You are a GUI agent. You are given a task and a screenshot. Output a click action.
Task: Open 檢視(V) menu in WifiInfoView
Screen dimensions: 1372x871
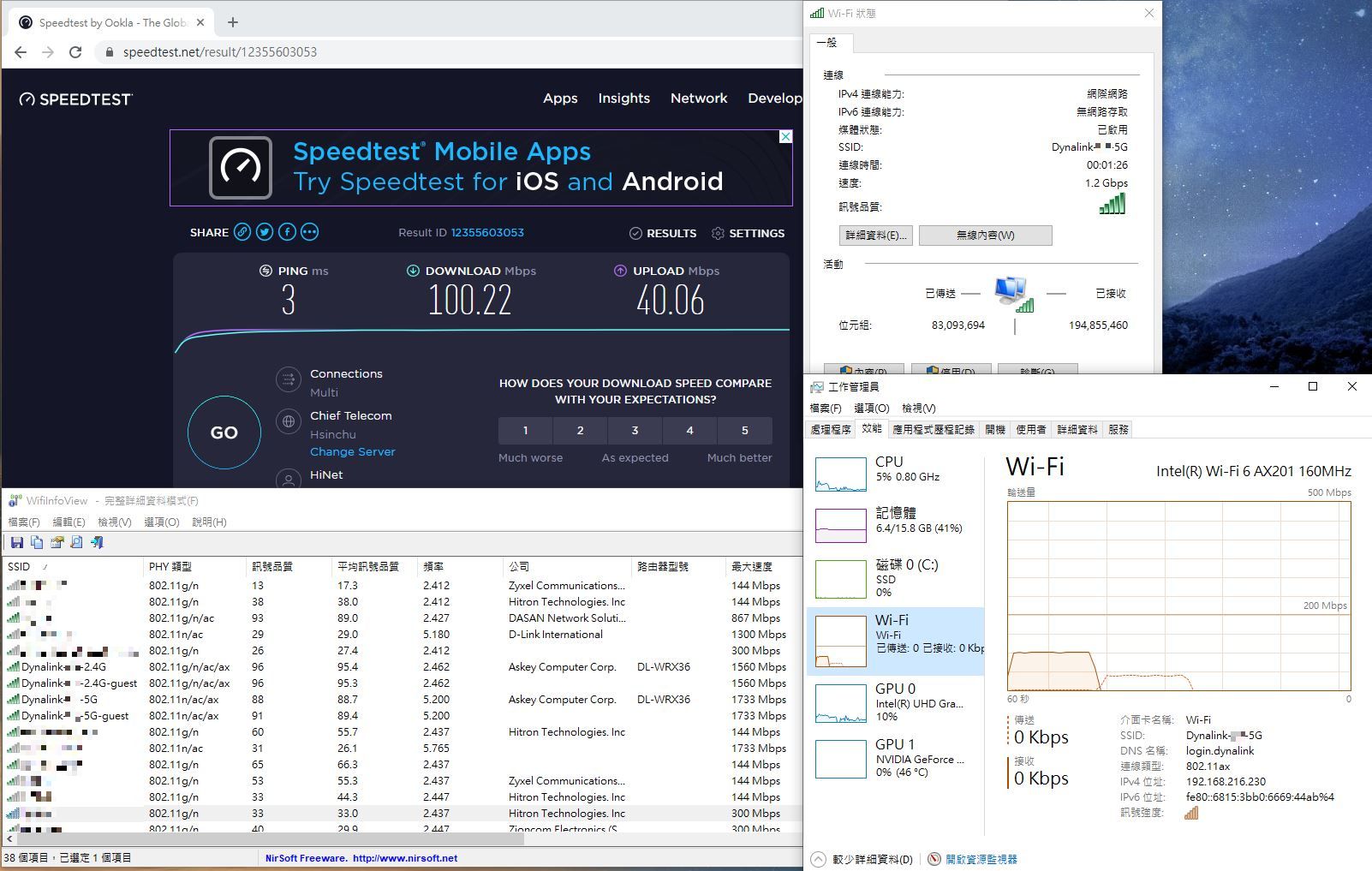point(115,522)
